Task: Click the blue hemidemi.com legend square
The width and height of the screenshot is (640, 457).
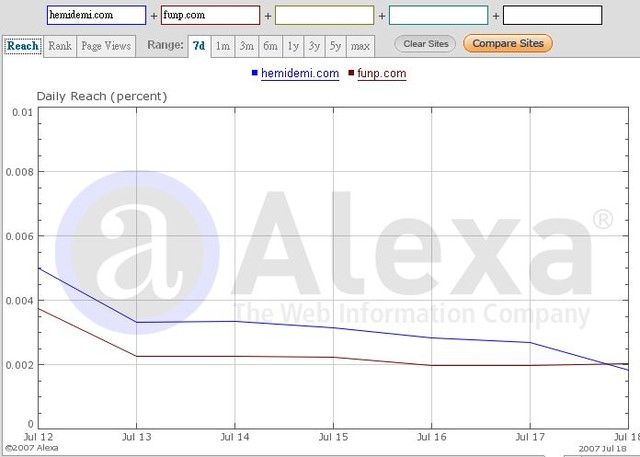Action: 255,73
